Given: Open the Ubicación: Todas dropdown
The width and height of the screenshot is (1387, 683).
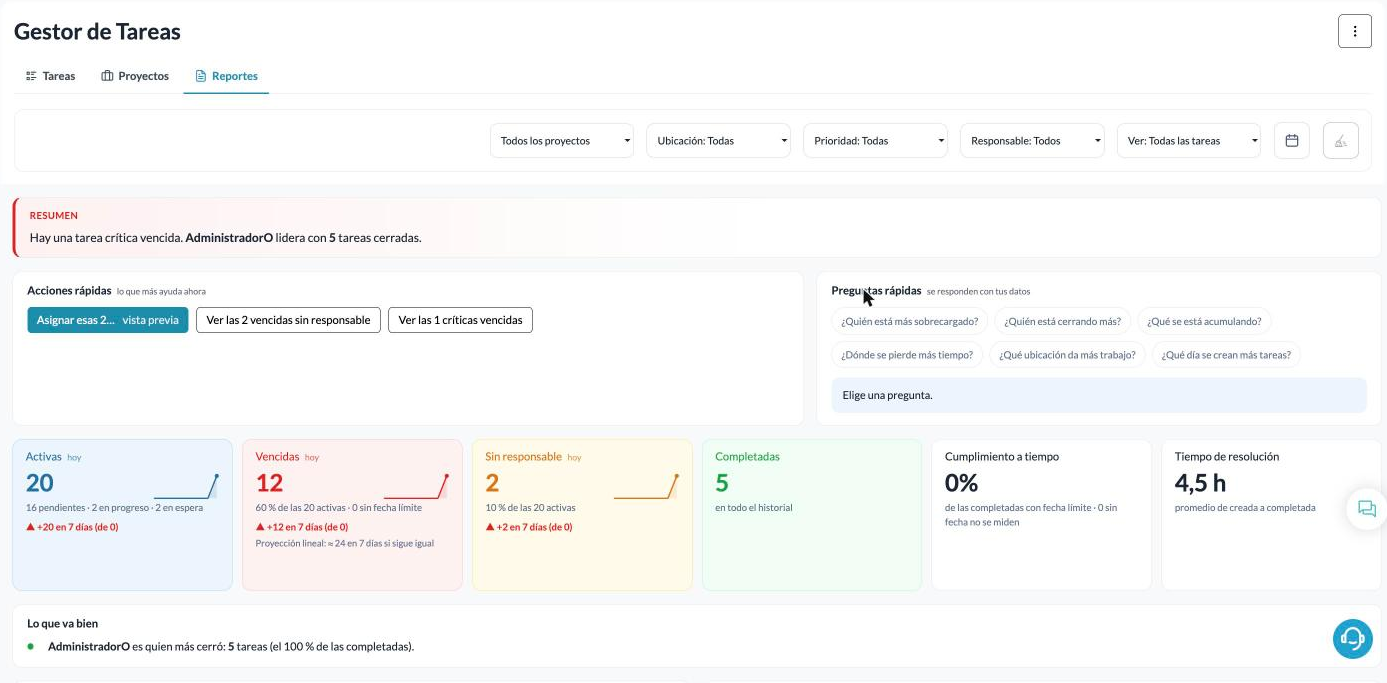Looking at the screenshot, I should [x=718, y=141].
